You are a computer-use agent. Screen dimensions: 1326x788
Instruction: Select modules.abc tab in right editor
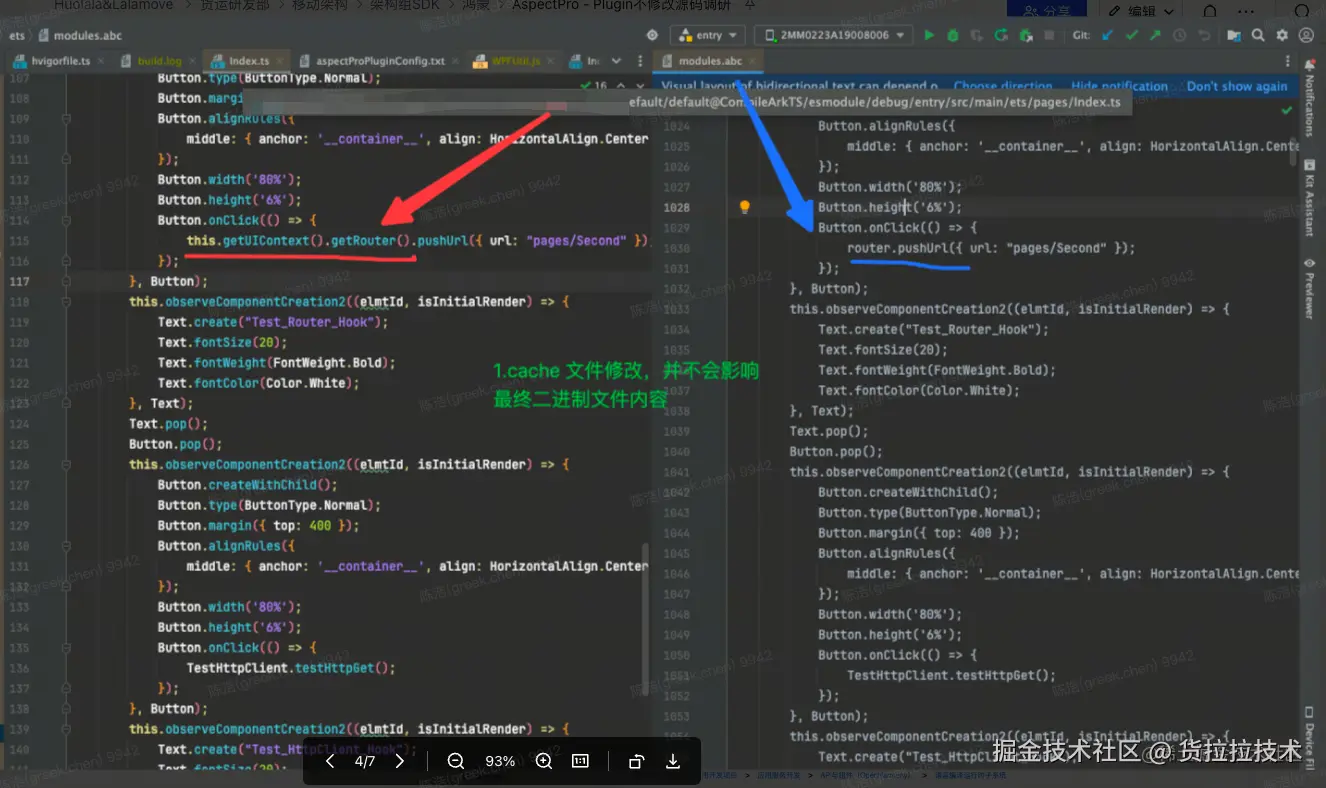point(710,61)
